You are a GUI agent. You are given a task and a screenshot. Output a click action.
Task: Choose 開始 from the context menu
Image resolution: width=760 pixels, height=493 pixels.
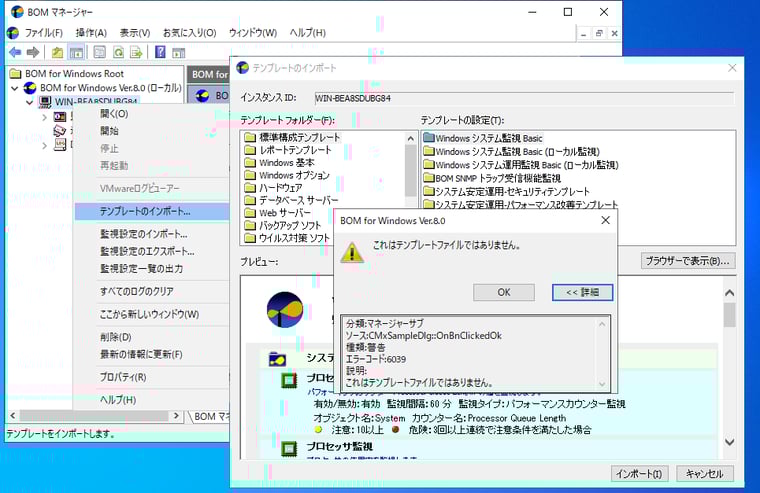(x=152, y=131)
